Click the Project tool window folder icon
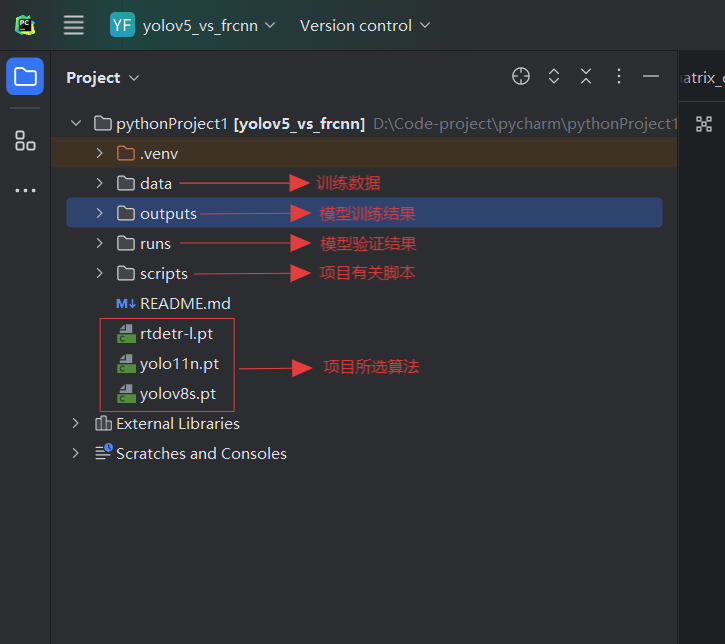This screenshot has height=644, width=725. pos(25,77)
